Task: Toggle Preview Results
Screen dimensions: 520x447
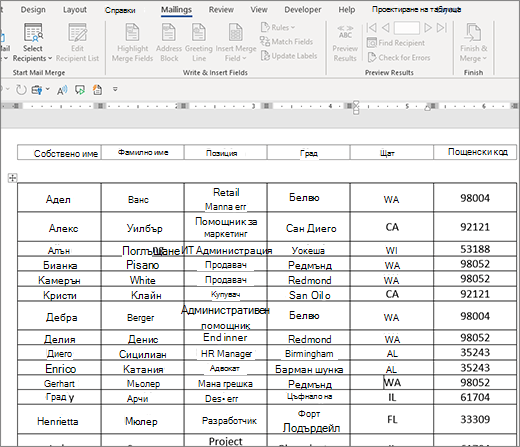Action: pyautogui.click(x=345, y=43)
